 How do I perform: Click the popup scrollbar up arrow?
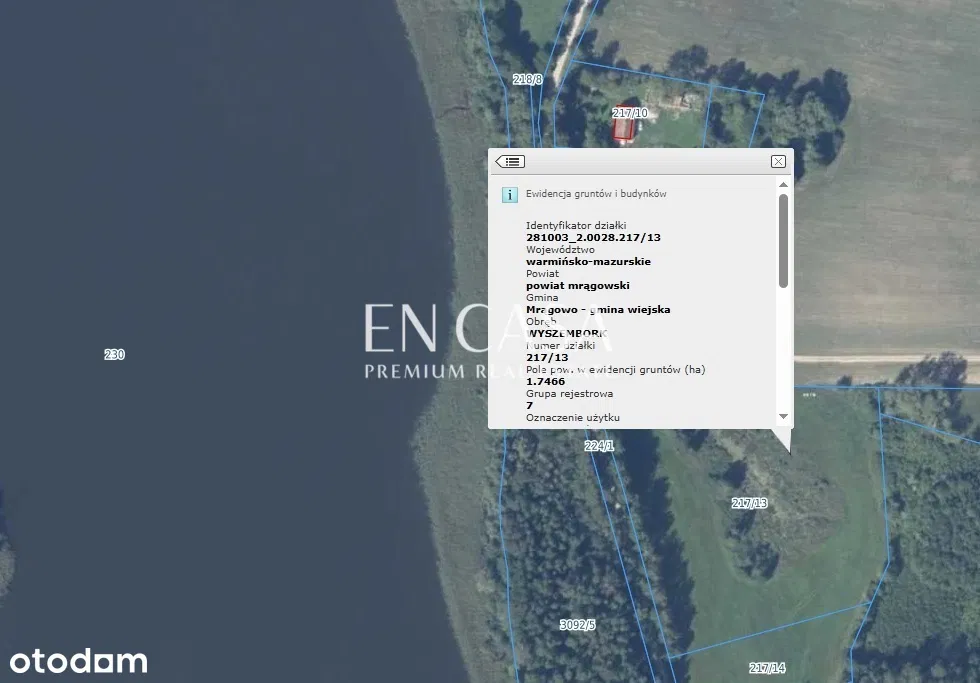pos(783,184)
